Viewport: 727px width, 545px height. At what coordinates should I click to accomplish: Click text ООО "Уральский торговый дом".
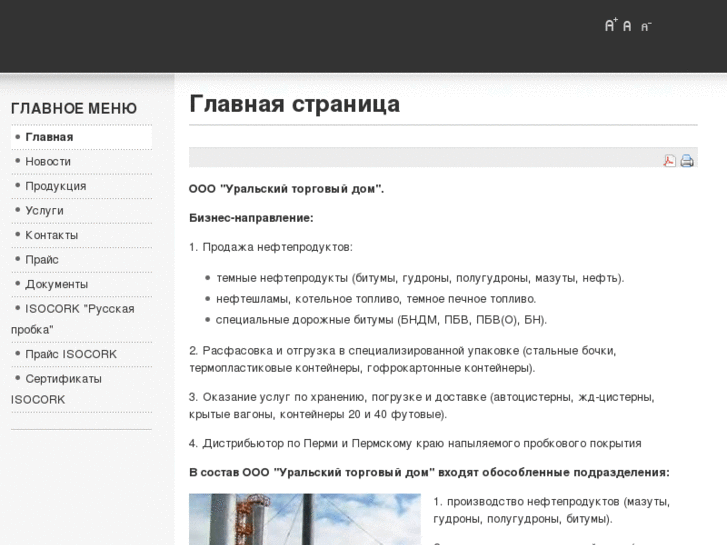[x=287, y=189]
